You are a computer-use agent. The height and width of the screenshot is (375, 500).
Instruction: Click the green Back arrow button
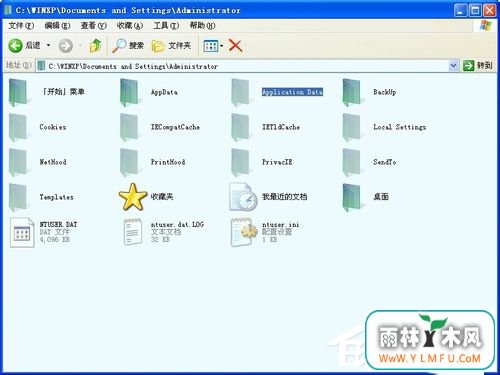click(x=15, y=45)
